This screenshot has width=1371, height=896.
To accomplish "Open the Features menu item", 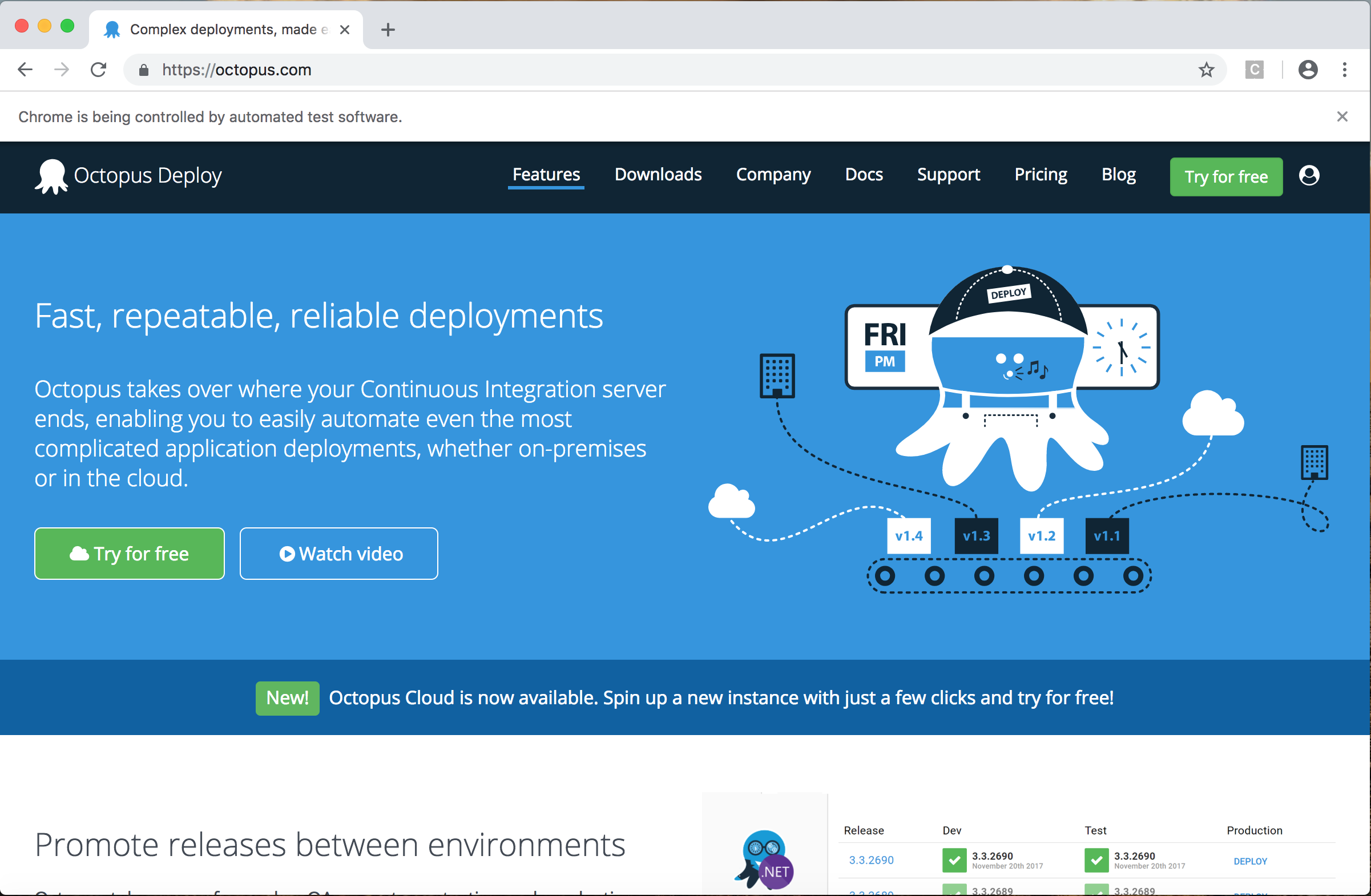I will [x=546, y=175].
